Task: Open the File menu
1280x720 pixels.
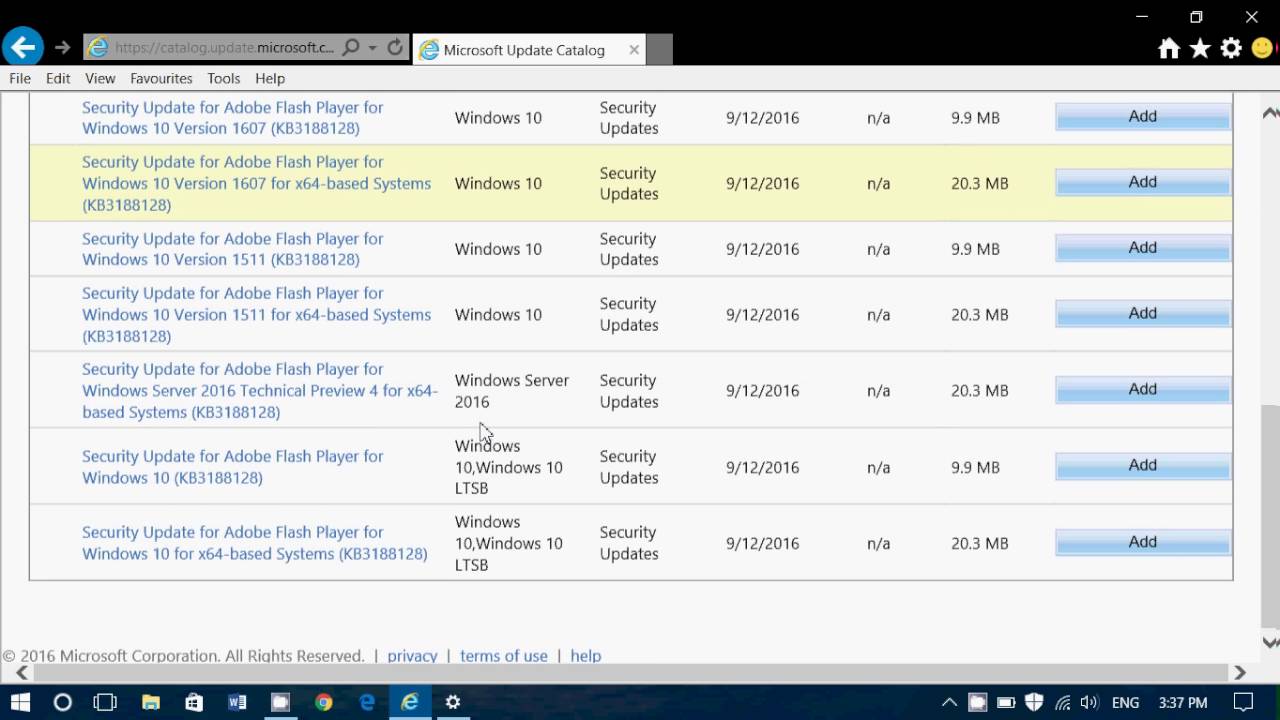Action: pos(20,78)
